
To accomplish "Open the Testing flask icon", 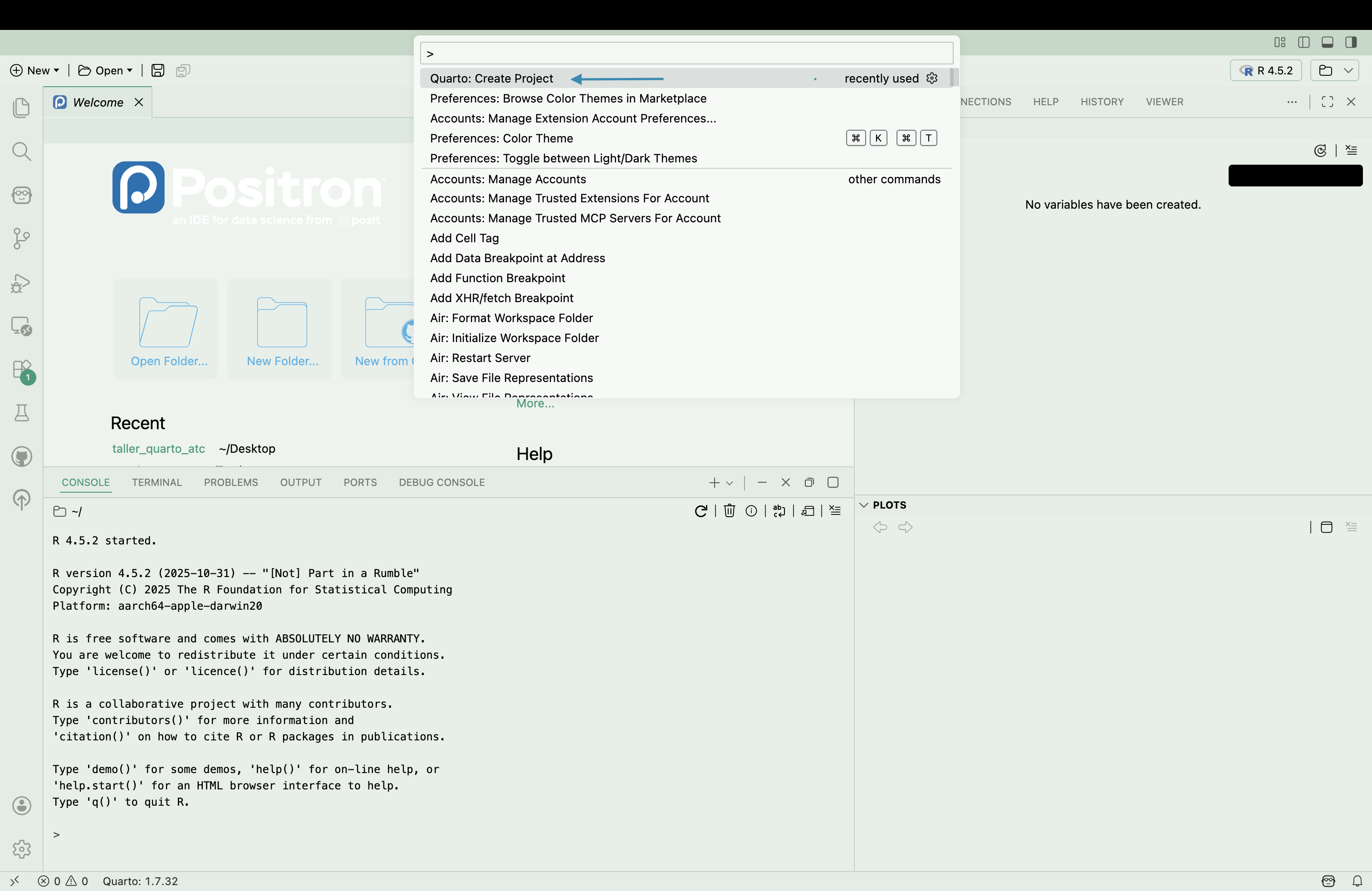I will coord(21,413).
